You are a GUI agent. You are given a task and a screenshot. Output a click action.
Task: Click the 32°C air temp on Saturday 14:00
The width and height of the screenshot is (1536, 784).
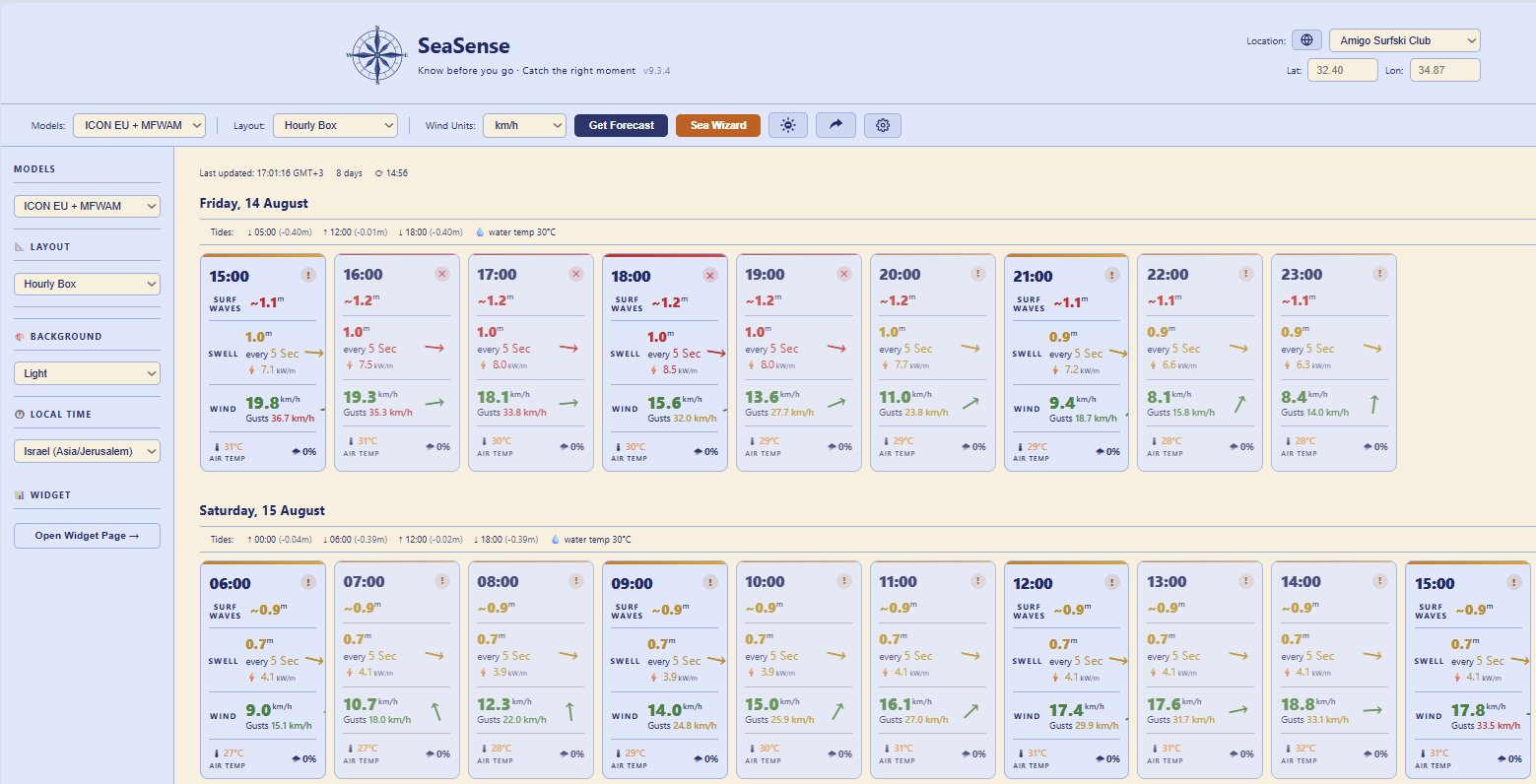(x=1305, y=749)
